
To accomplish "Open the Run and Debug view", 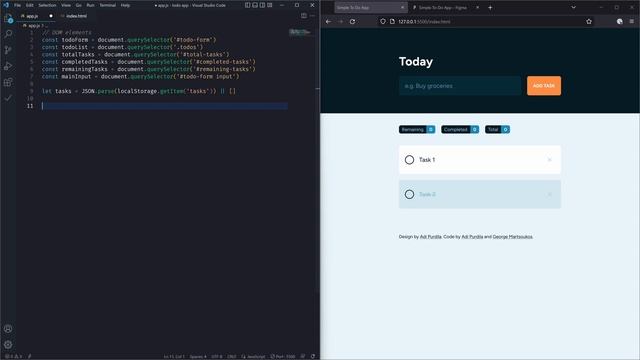I will [x=8, y=66].
